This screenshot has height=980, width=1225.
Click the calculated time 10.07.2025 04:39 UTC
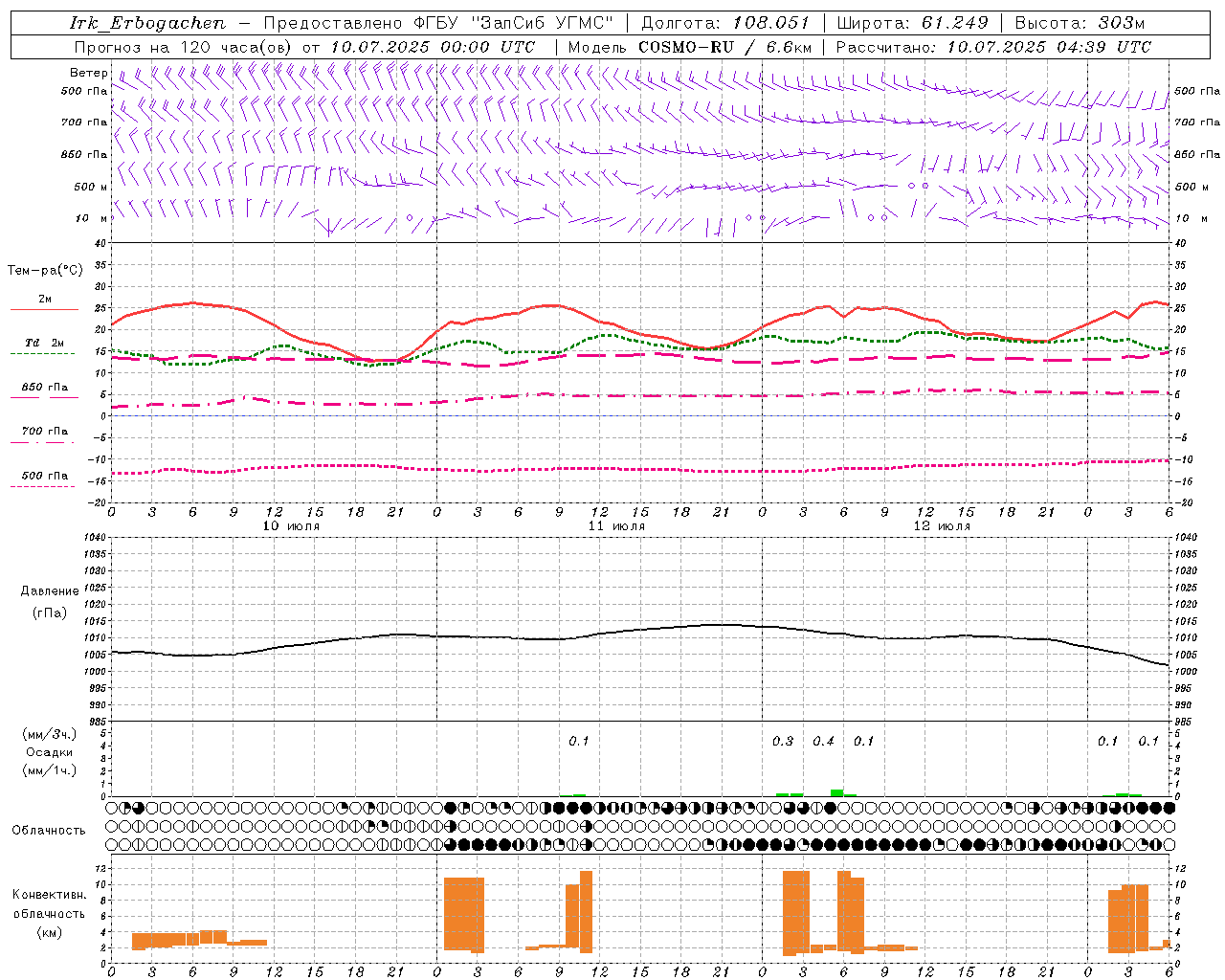point(1049,47)
